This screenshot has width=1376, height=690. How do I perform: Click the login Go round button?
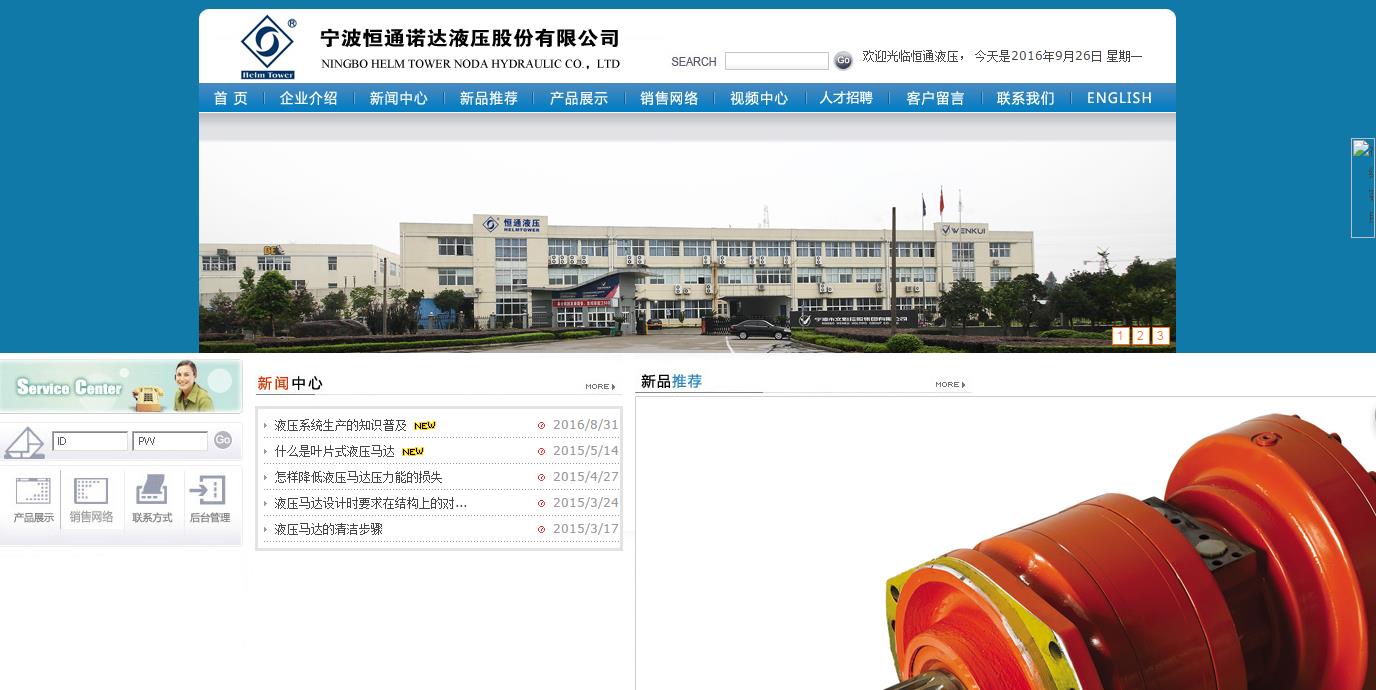(223, 440)
